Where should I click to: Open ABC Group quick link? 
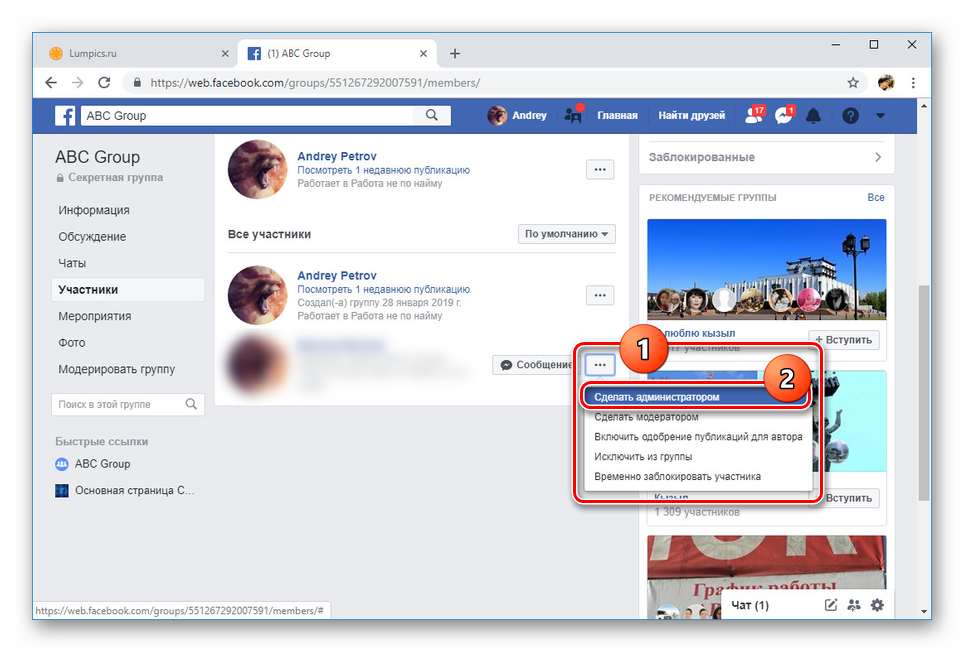pos(93,464)
